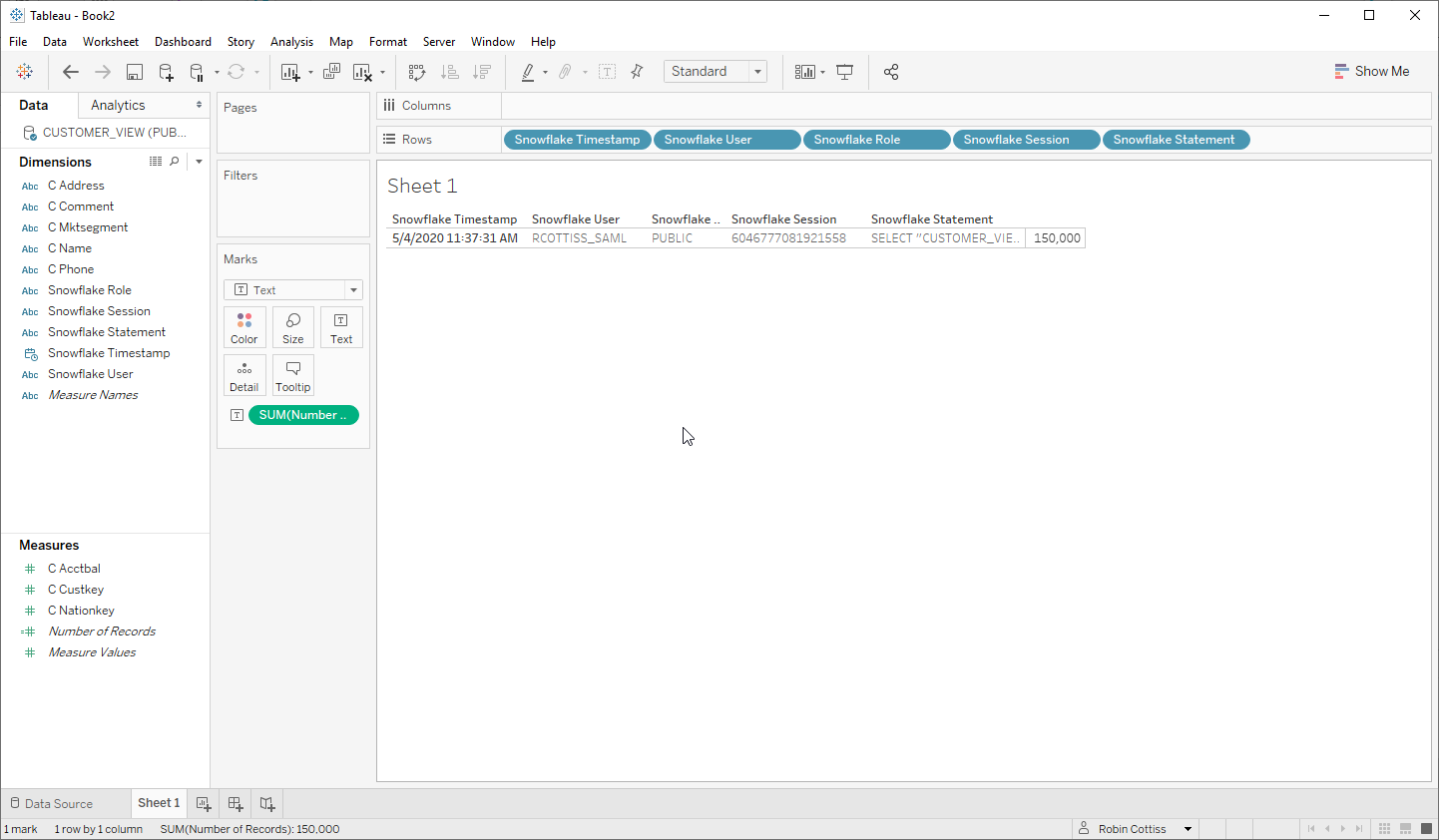Open the Dashboard menu
The height and width of the screenshot is (840, 1439).
click(x=183, y=42)
